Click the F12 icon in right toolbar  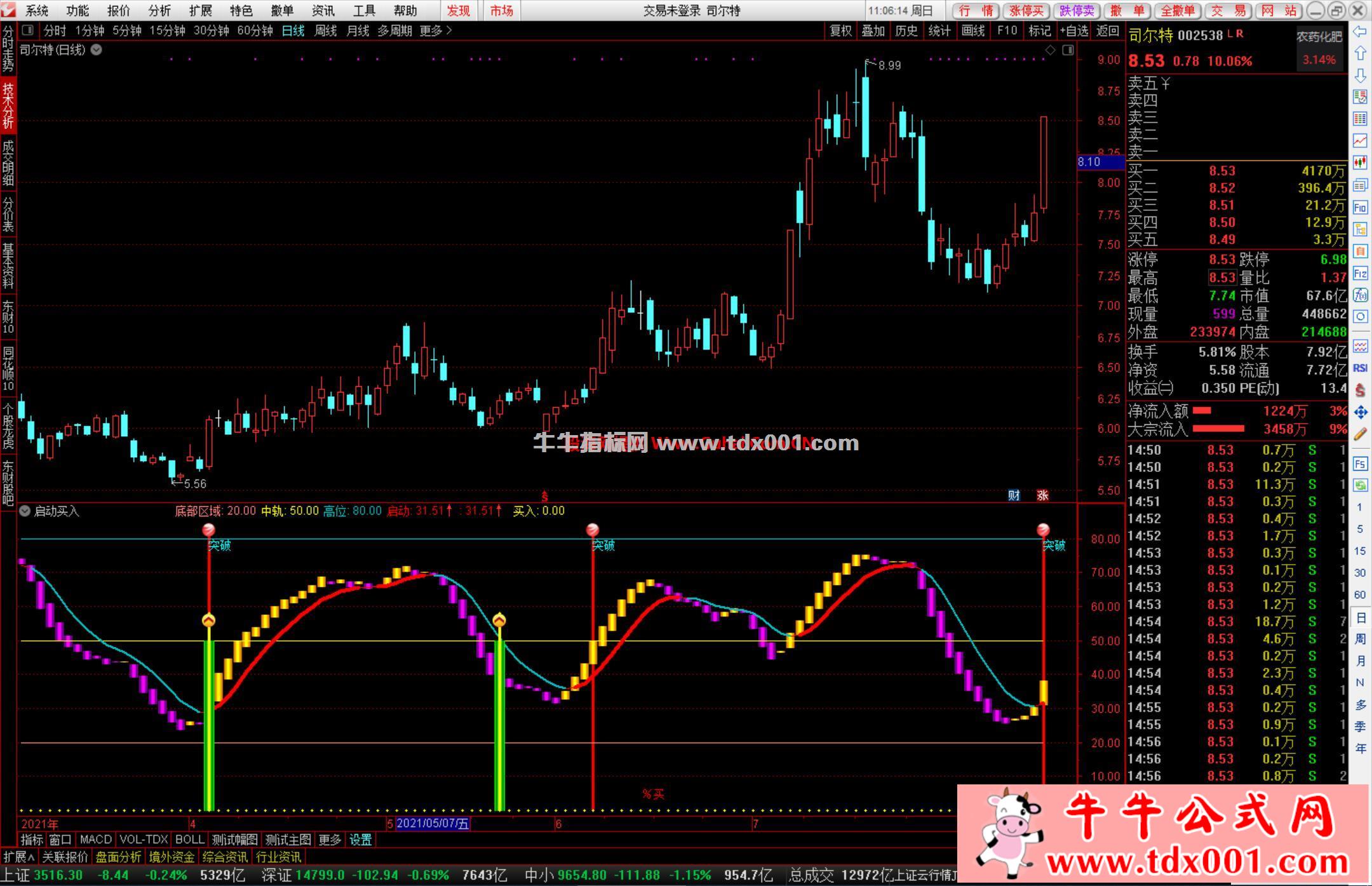pos(1360,274)
